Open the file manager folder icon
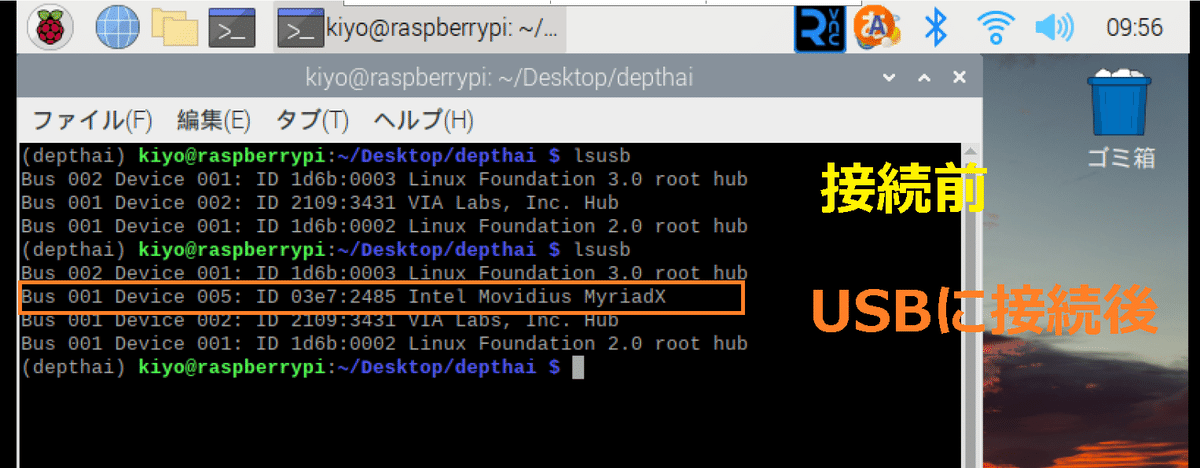1200x468 pixels. point(174,28)
